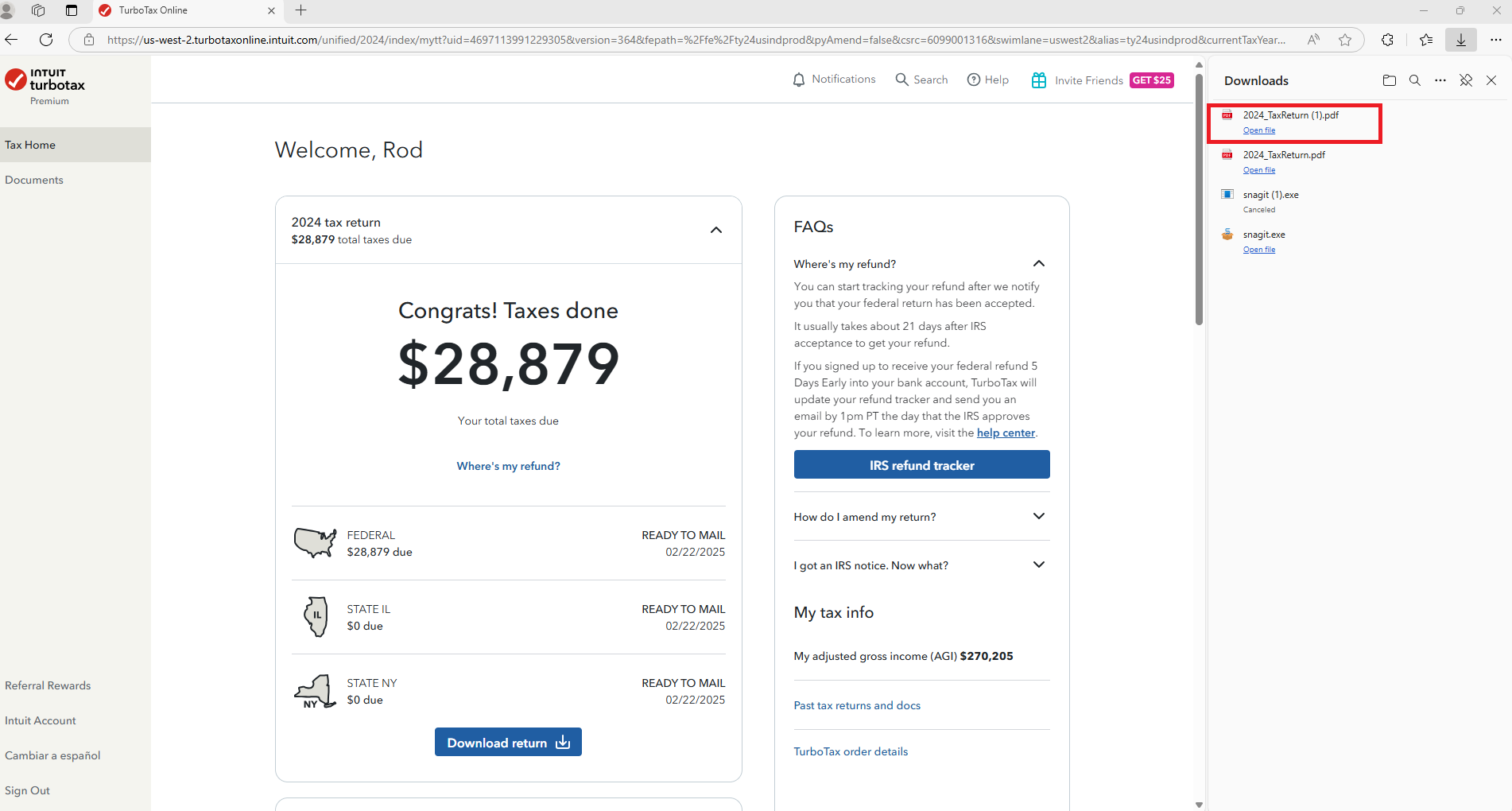
Task: Search downloads with magnifier icon
Action: [1415, 80]
